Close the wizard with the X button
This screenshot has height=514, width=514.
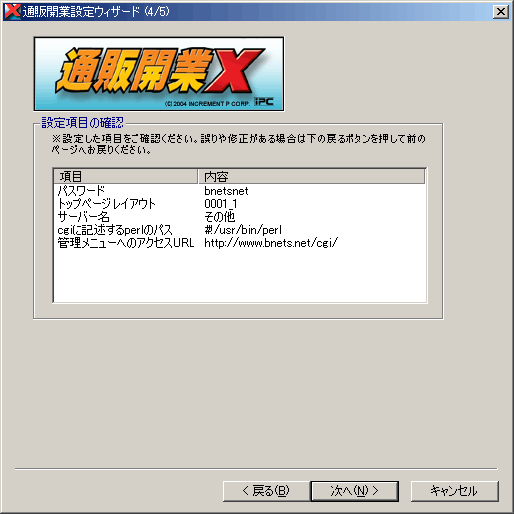pyautogui.click(x=500, y=12)
